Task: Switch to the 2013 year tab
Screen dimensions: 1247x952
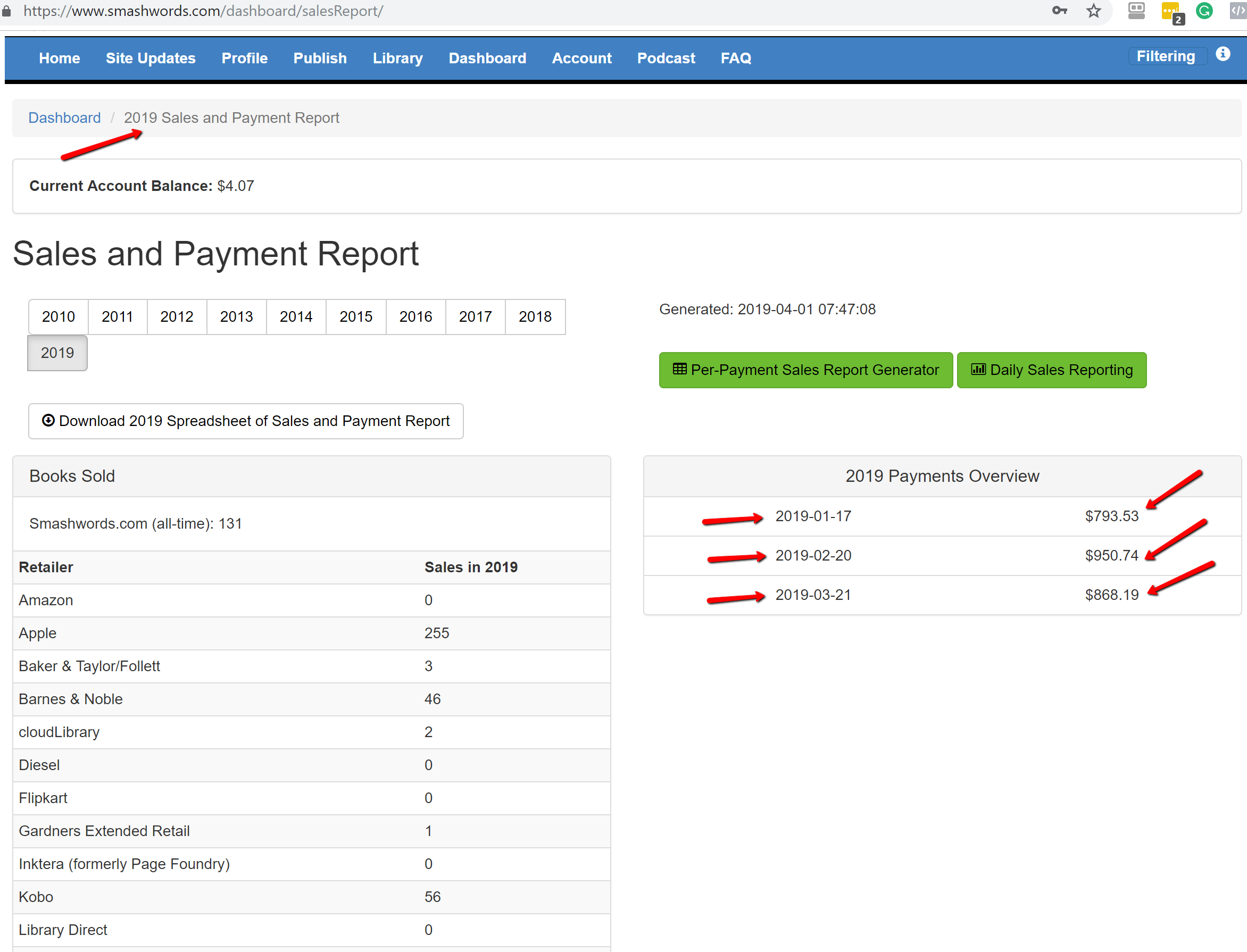Action: pyautogui.click(x=236, y=317)
